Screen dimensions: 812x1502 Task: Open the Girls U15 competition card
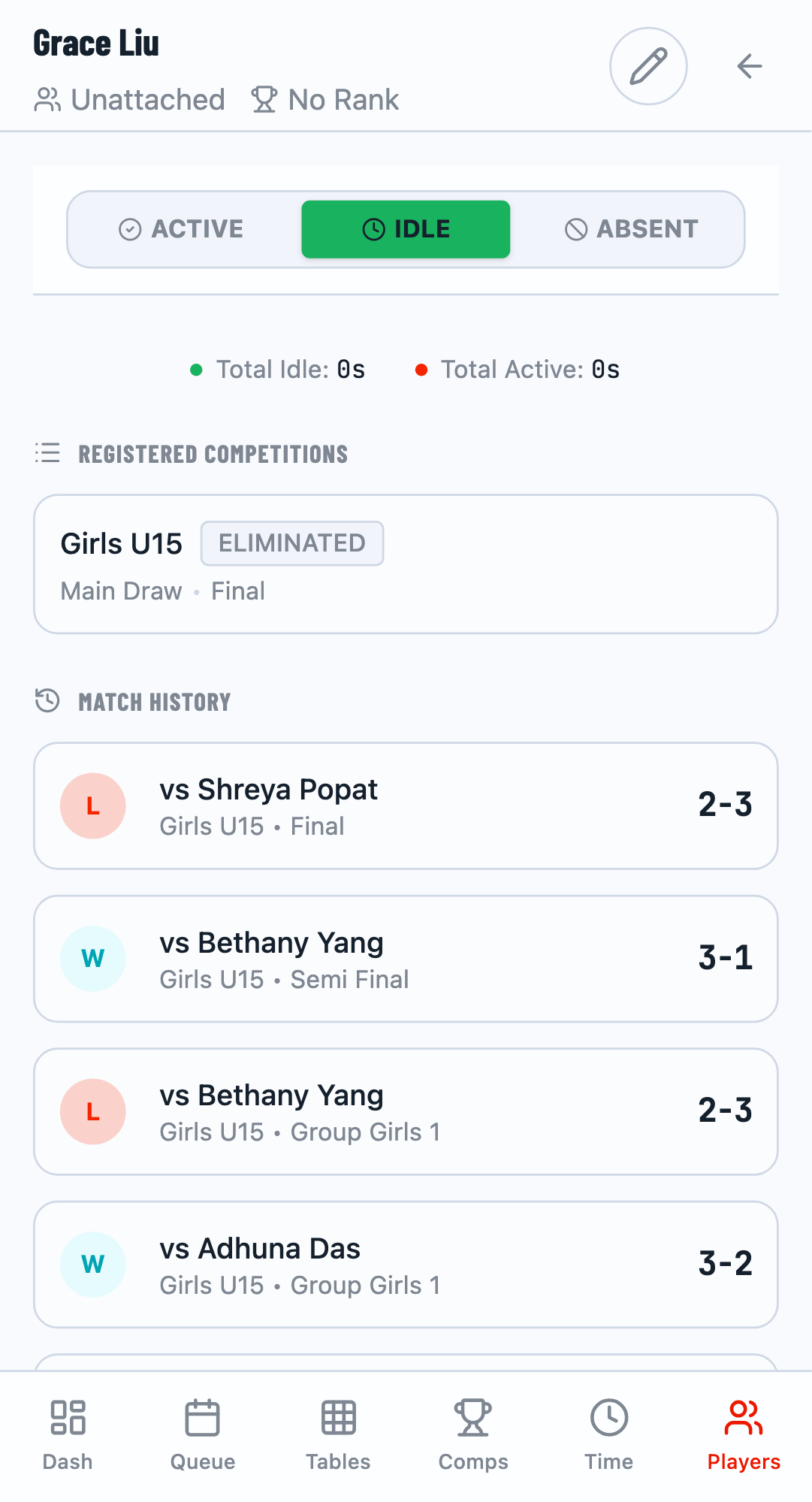click(x=406, y=564)
